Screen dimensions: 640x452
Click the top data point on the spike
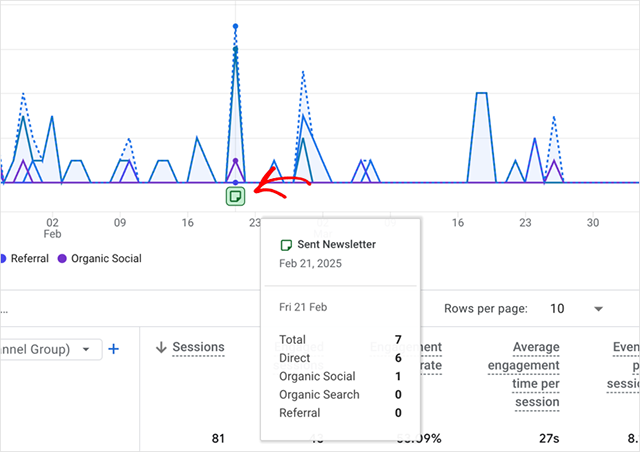click(x=236, y=26)
